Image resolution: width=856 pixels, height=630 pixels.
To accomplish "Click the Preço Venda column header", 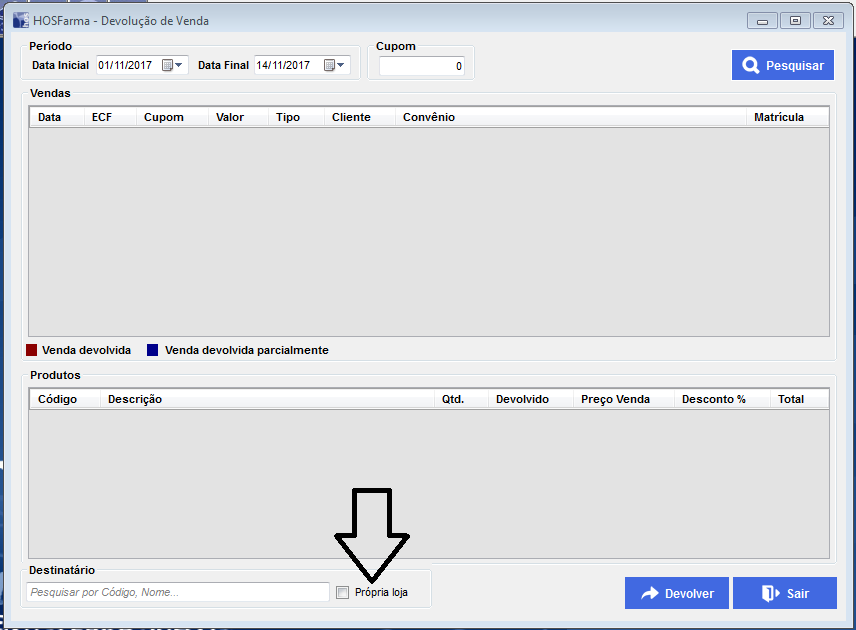I will tap(615, 399).
